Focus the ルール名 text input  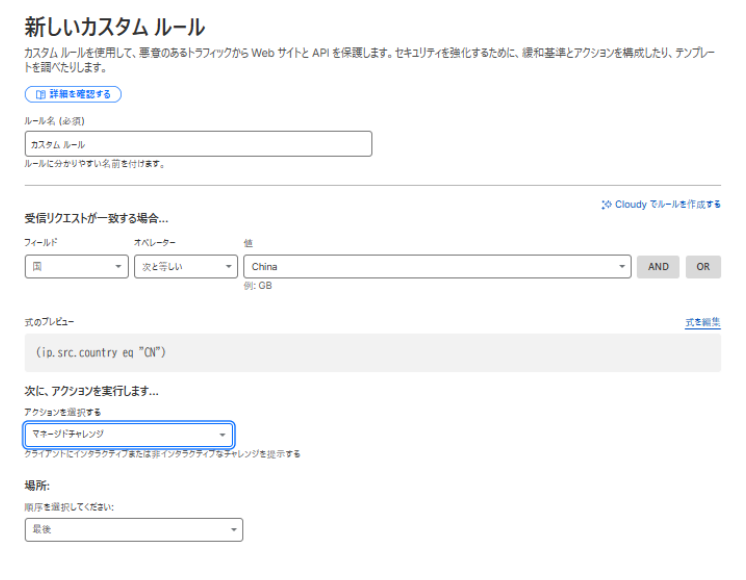tap(198, 144)
